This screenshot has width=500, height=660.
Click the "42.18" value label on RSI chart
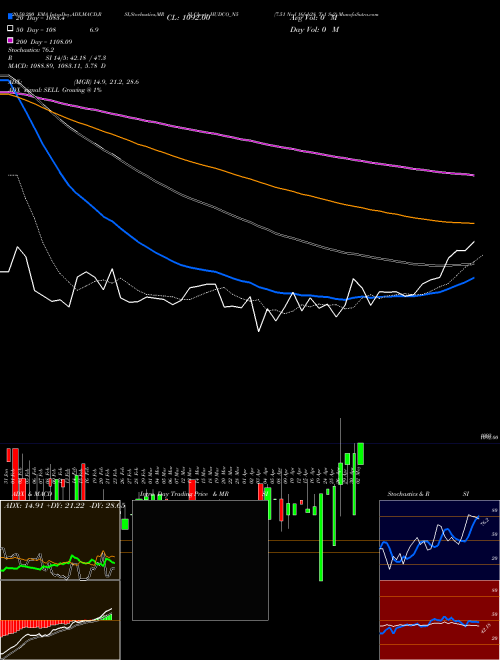coord(484,629)
